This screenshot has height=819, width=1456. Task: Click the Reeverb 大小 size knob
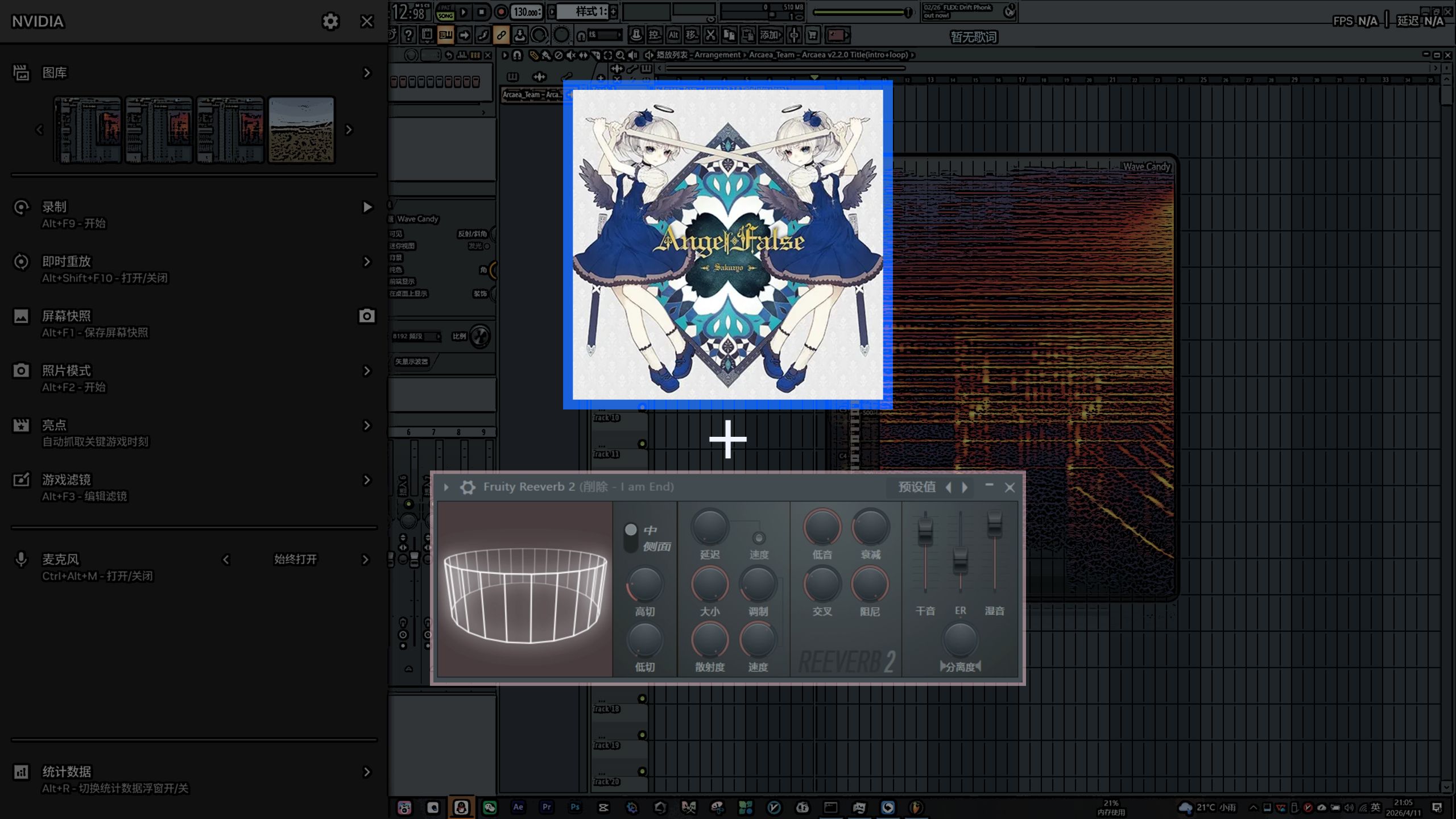click(710, 585)
